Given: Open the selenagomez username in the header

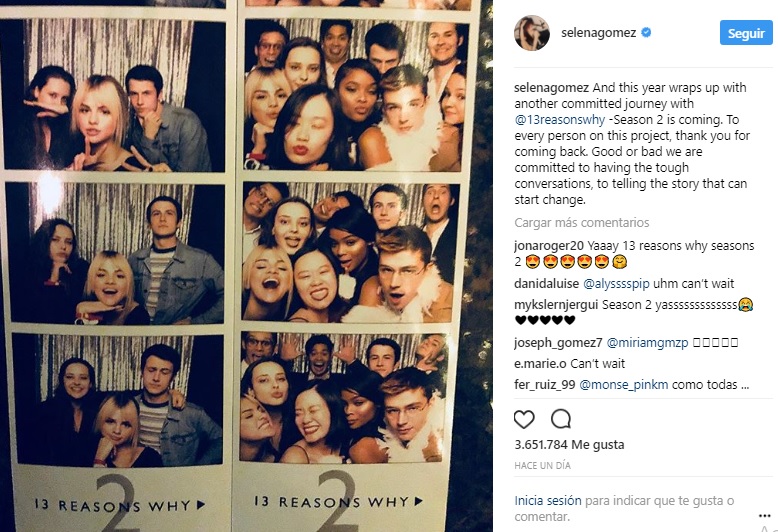Looking at the screenshot, I should 598,33.
